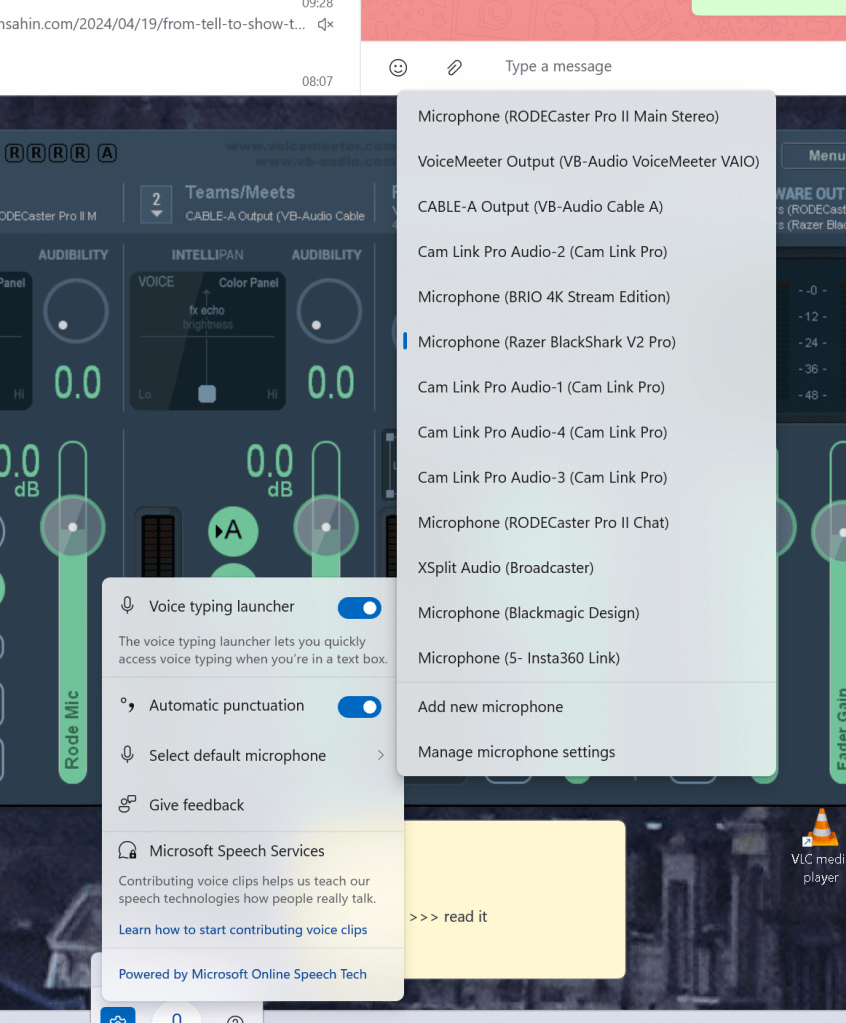Viewport: 846px width, 1023px height.
Task: Choose Microphone (RODECaster Pro II Main Stereo)
Action: coord(586,116)
